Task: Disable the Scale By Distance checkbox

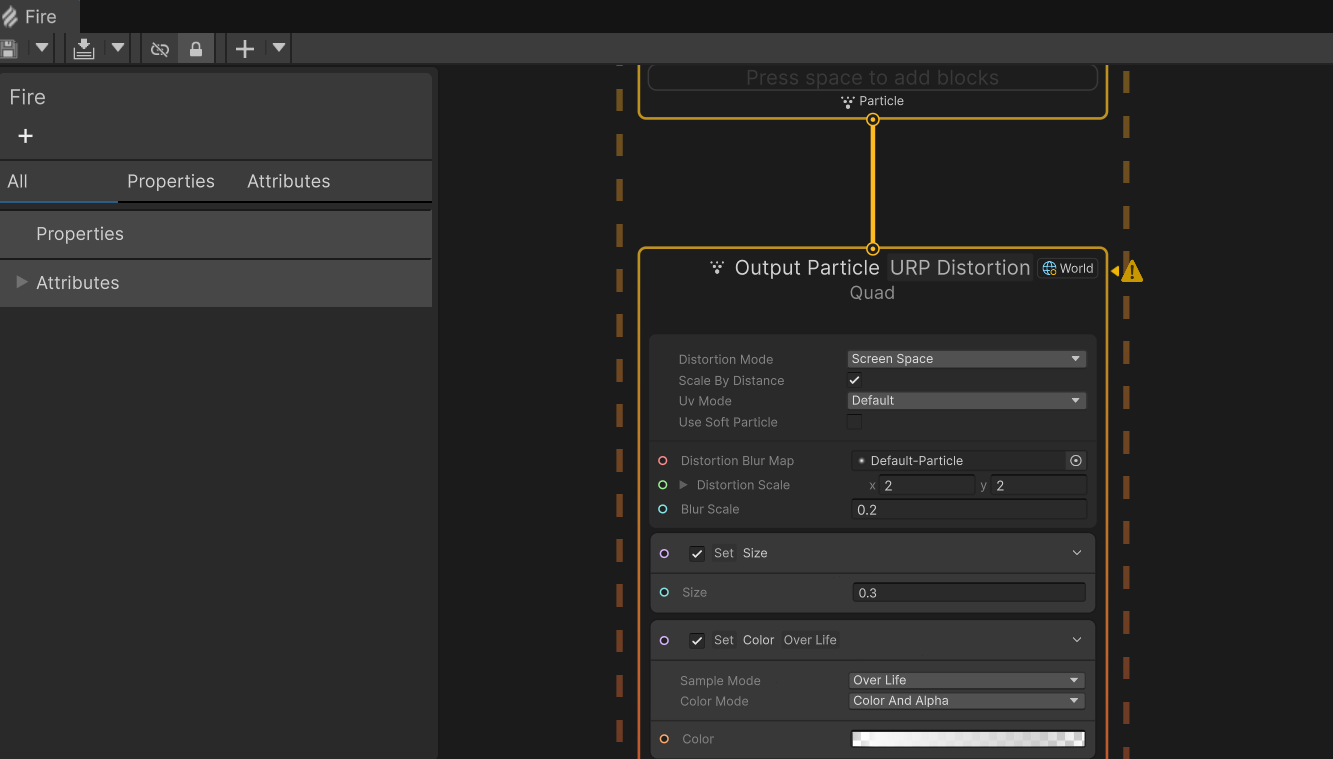Action: coord(855,380)
